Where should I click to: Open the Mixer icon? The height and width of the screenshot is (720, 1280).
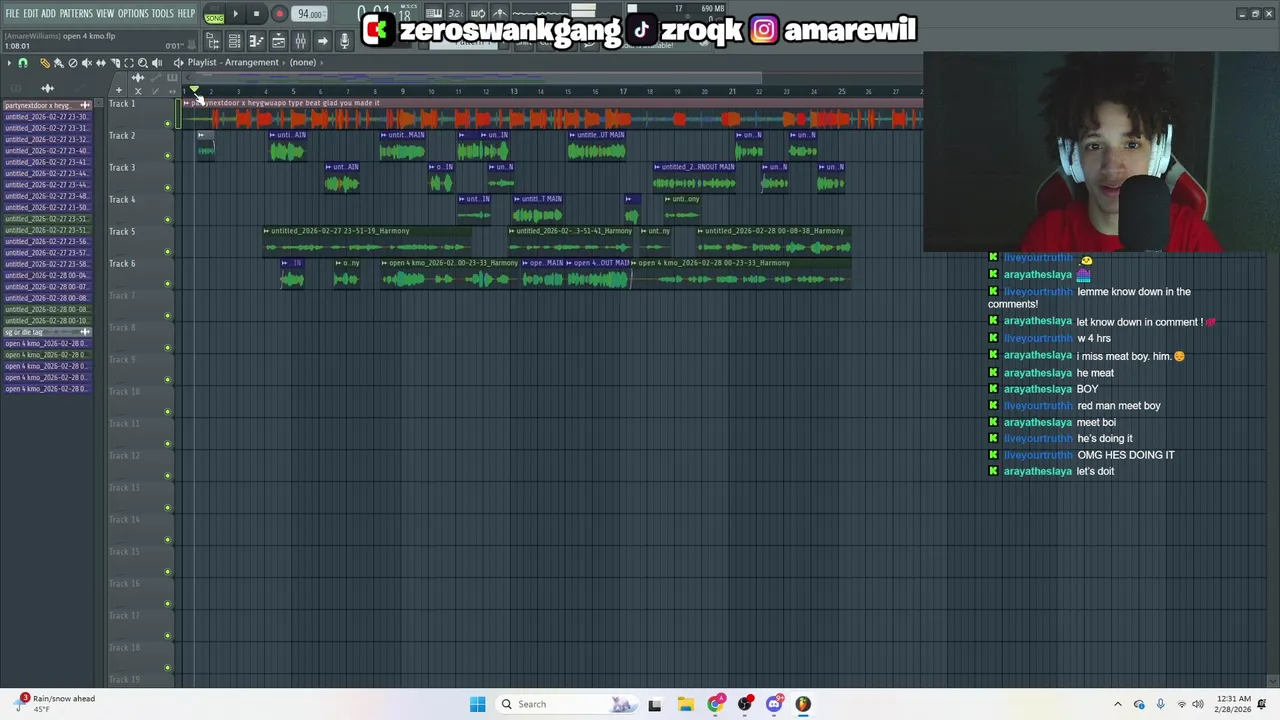[300, 41]
